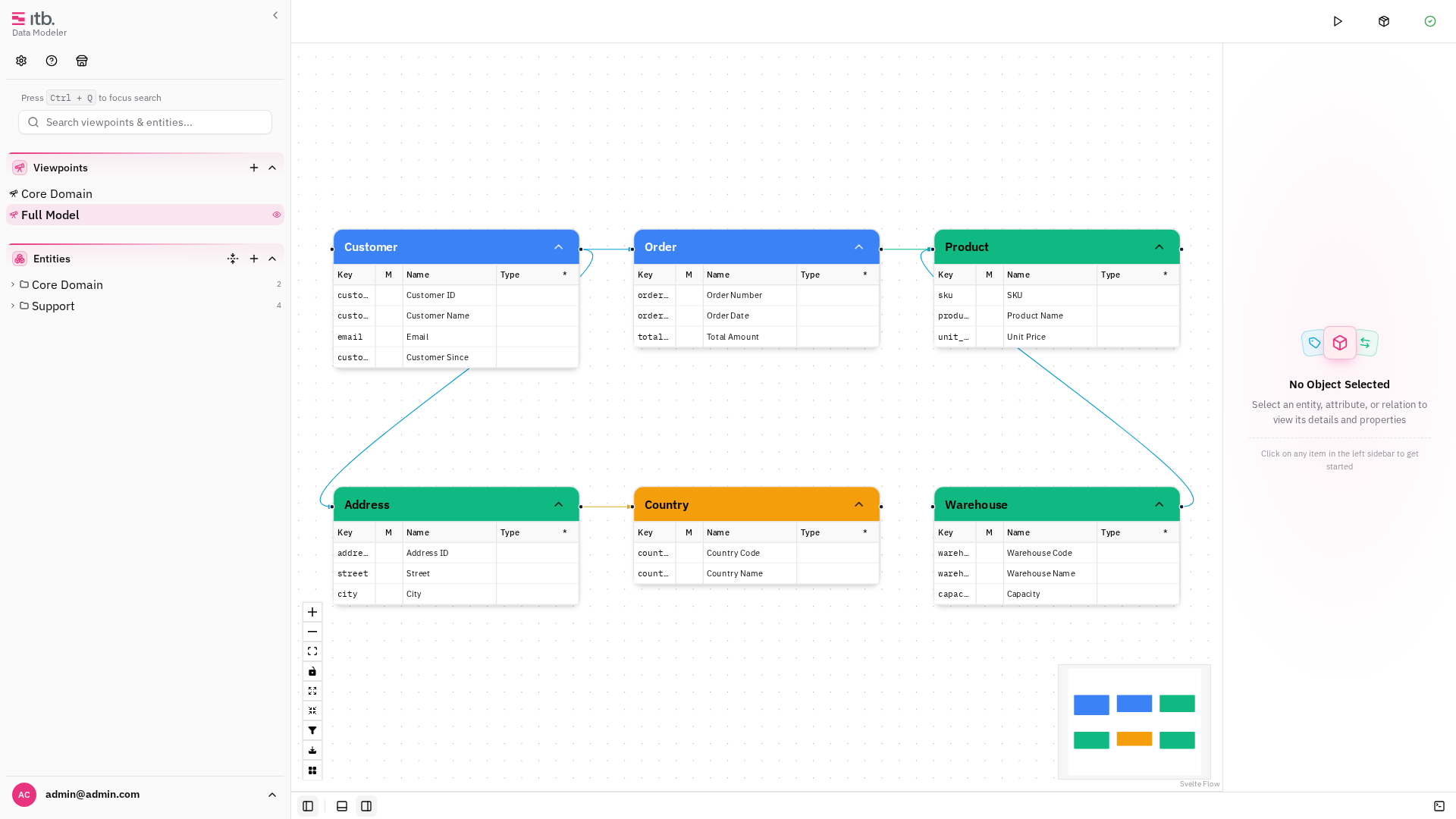Collapse the Viewpoints section
Screen dimensions: 1456x819
[x=272, y=168]
